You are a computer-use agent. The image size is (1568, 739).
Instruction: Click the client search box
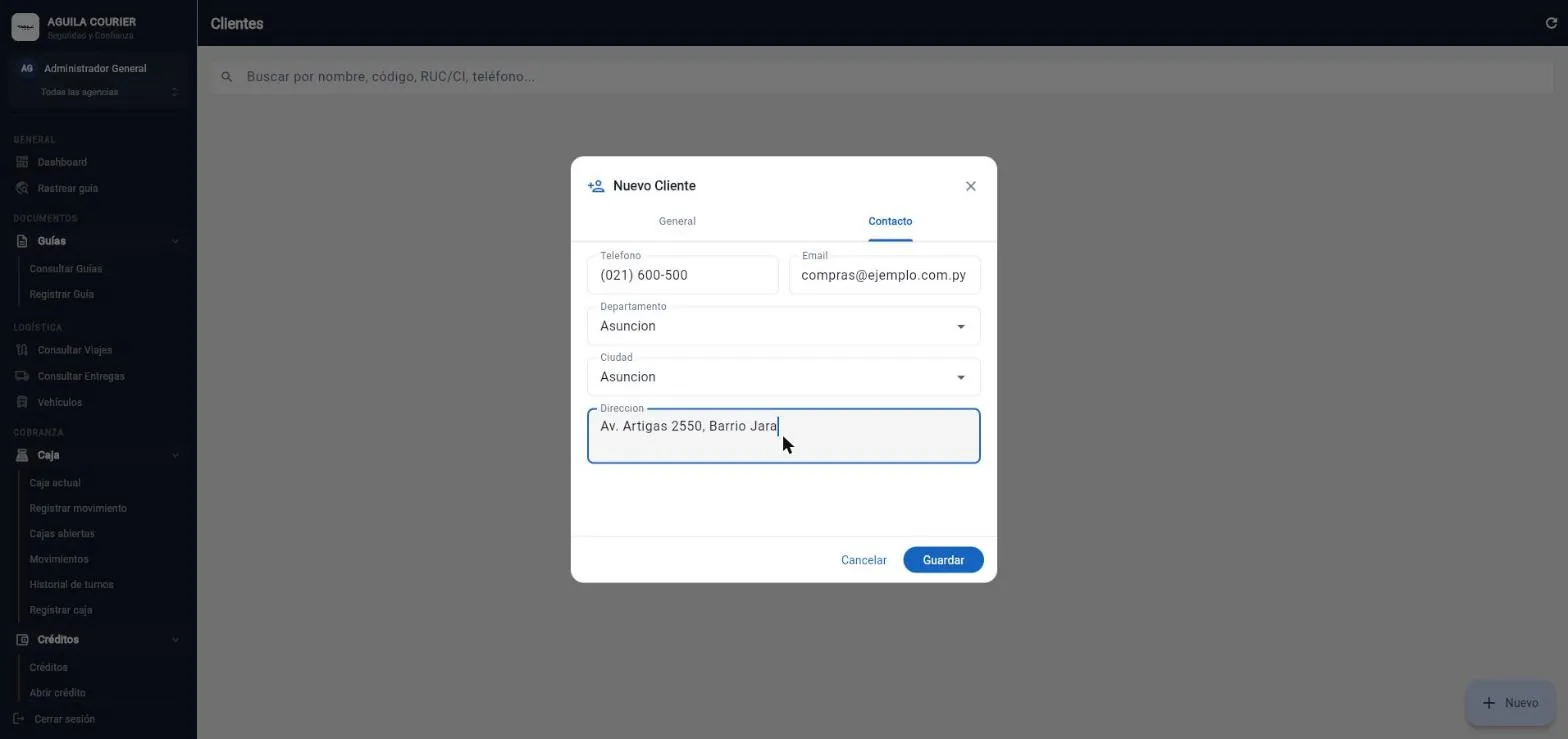[882, 77]
